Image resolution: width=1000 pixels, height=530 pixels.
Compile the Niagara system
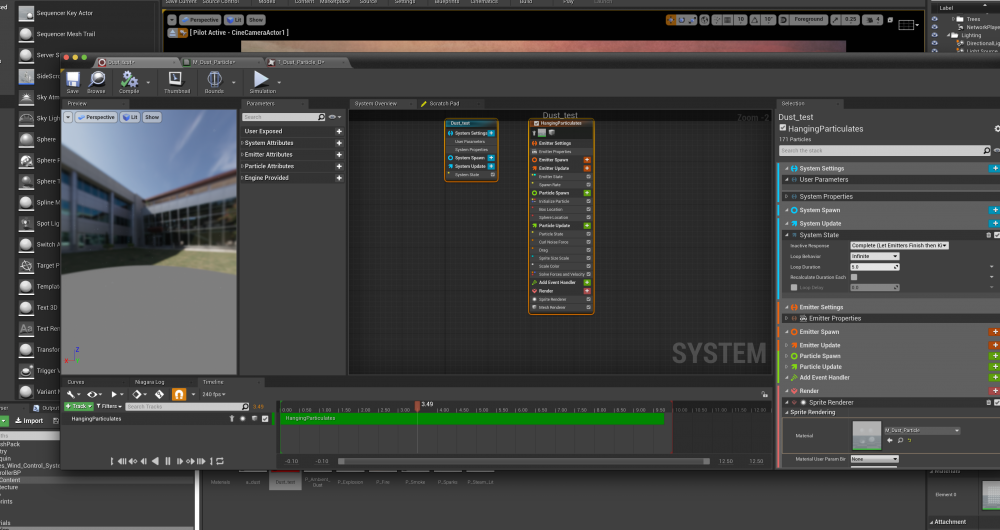[128, 80]
